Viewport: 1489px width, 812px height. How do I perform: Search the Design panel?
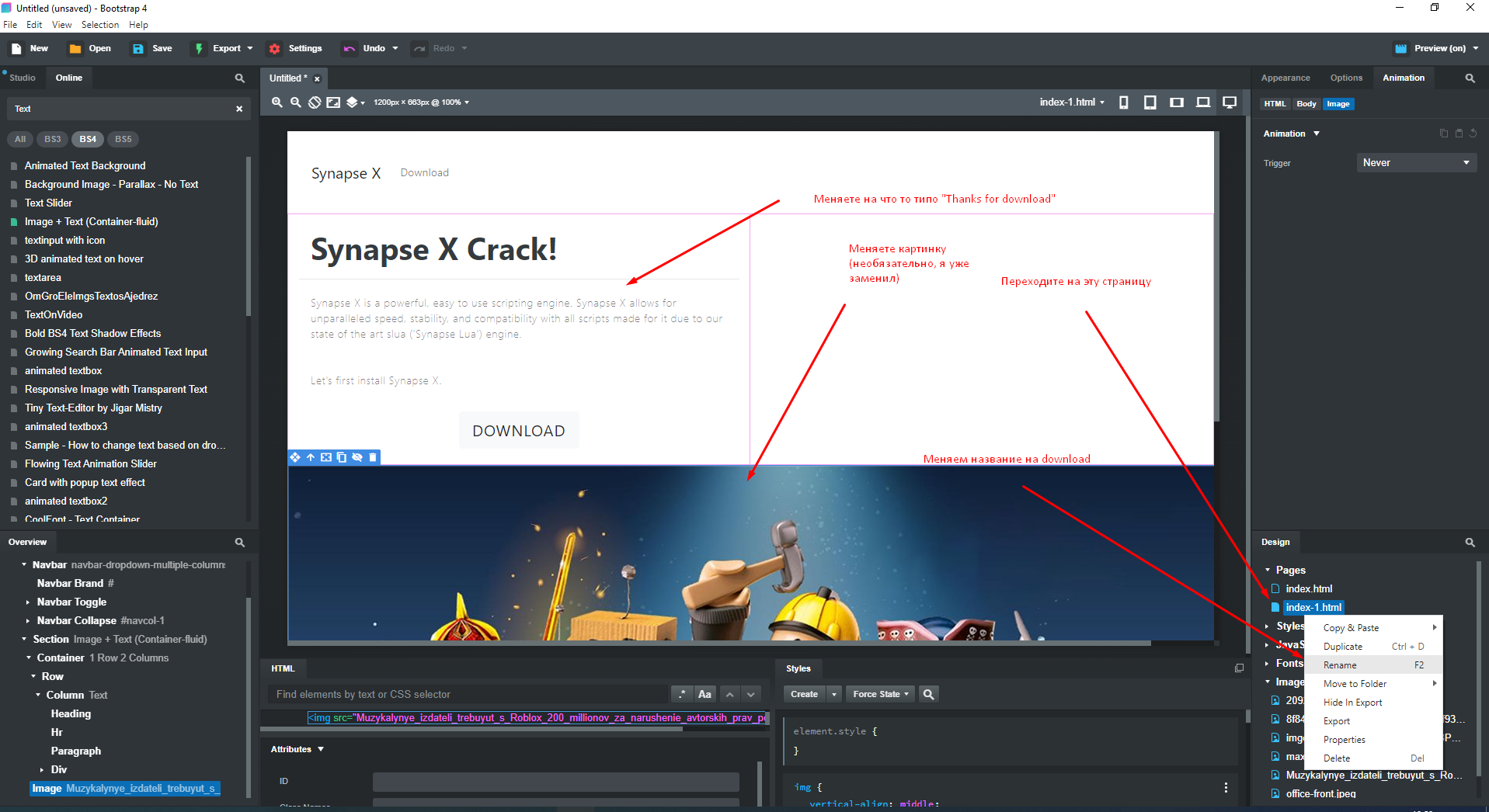pos(1470,542)
